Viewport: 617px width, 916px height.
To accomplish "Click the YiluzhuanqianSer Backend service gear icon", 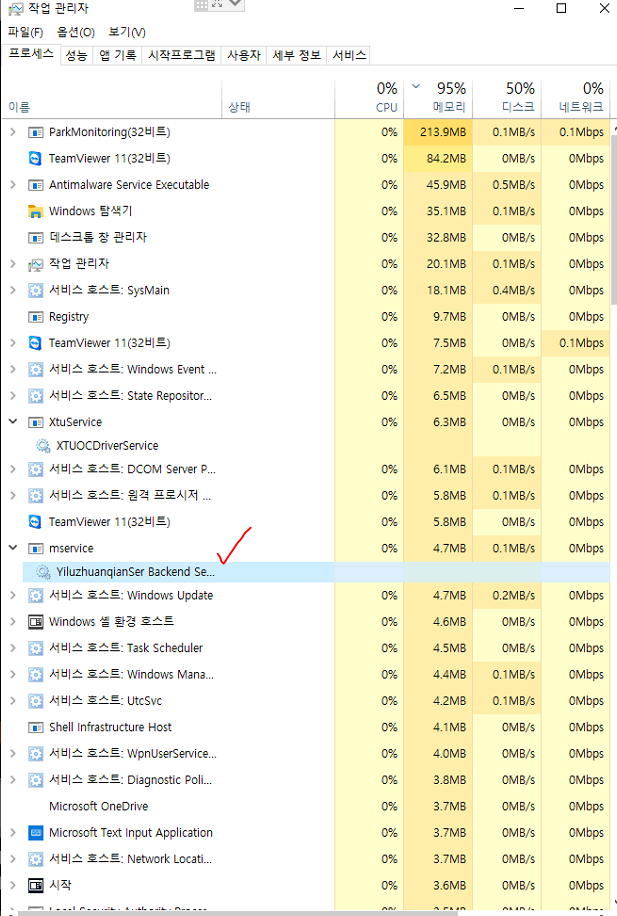I will 43,572.
